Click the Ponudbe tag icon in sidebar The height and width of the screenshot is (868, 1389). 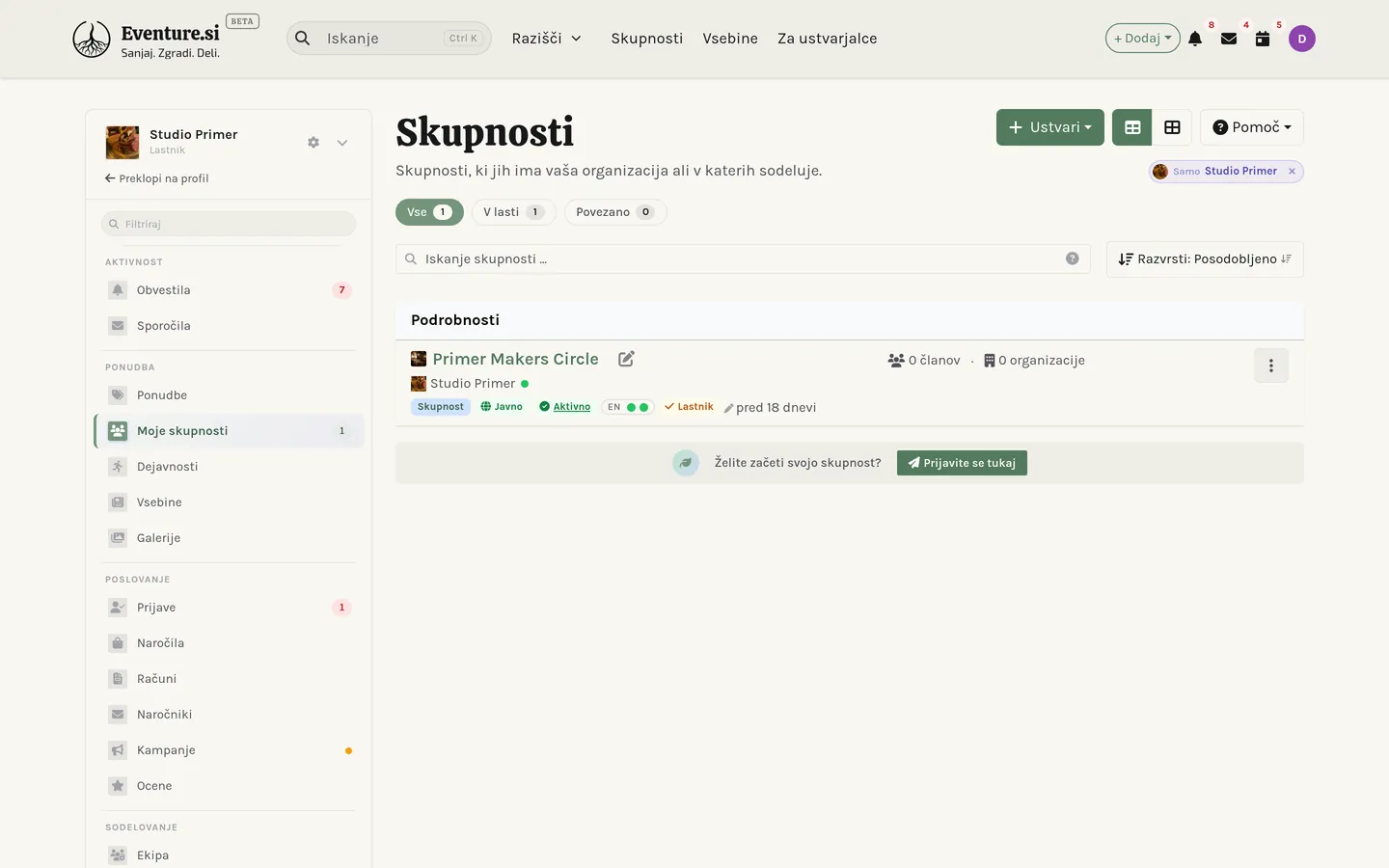coord(118,395)
